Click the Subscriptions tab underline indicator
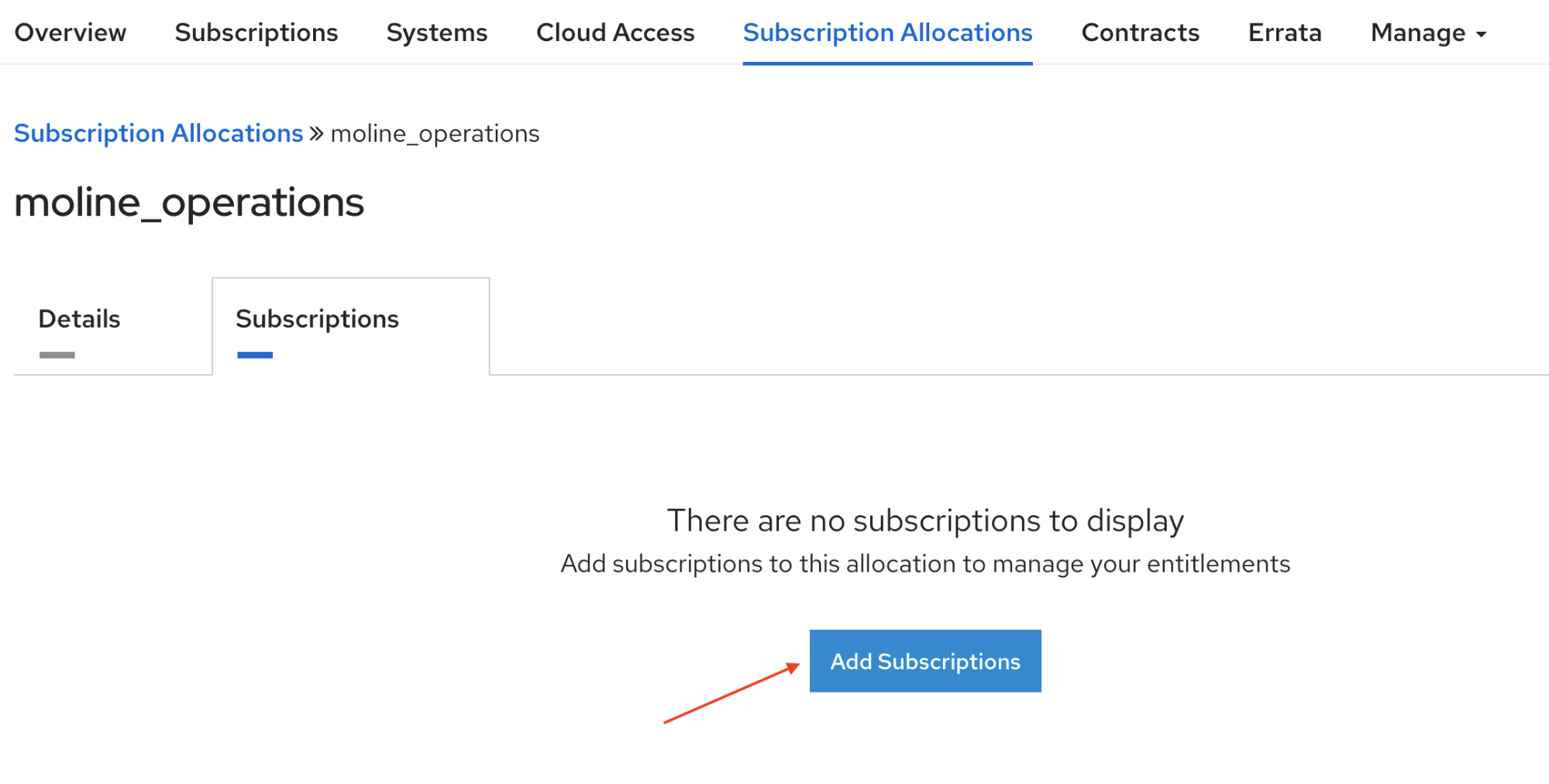Viewport: 1549px width, 784px height. pyautogui.click(x=255, y=356)
